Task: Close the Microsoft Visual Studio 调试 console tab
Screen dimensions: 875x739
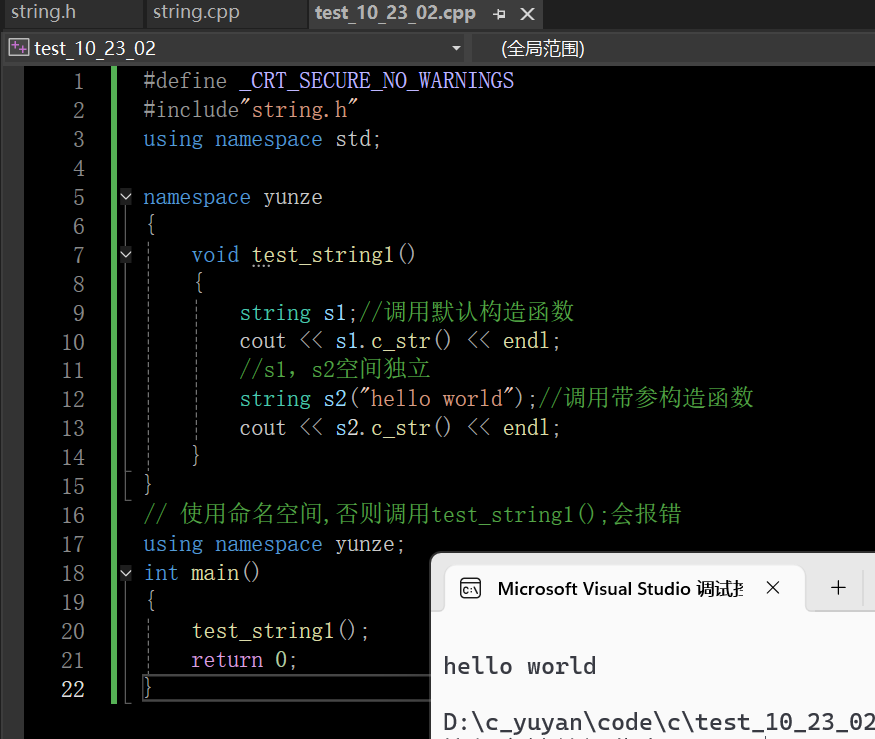Action: click(772, 588)
